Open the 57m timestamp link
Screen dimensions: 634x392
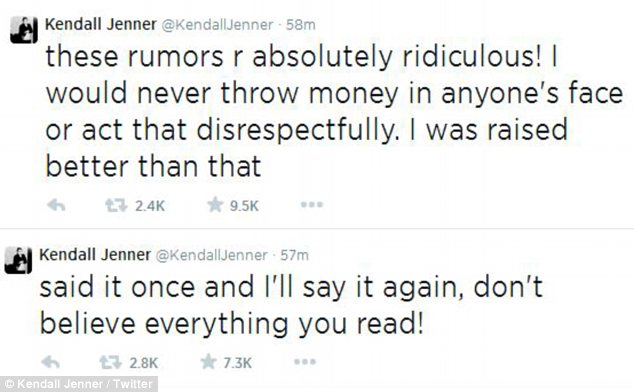[294, 256]
